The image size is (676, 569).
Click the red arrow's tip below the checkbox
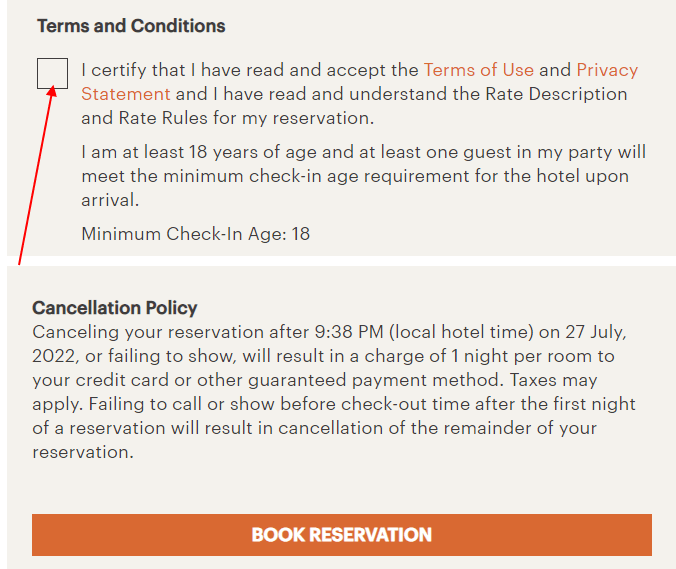(53, 88)
